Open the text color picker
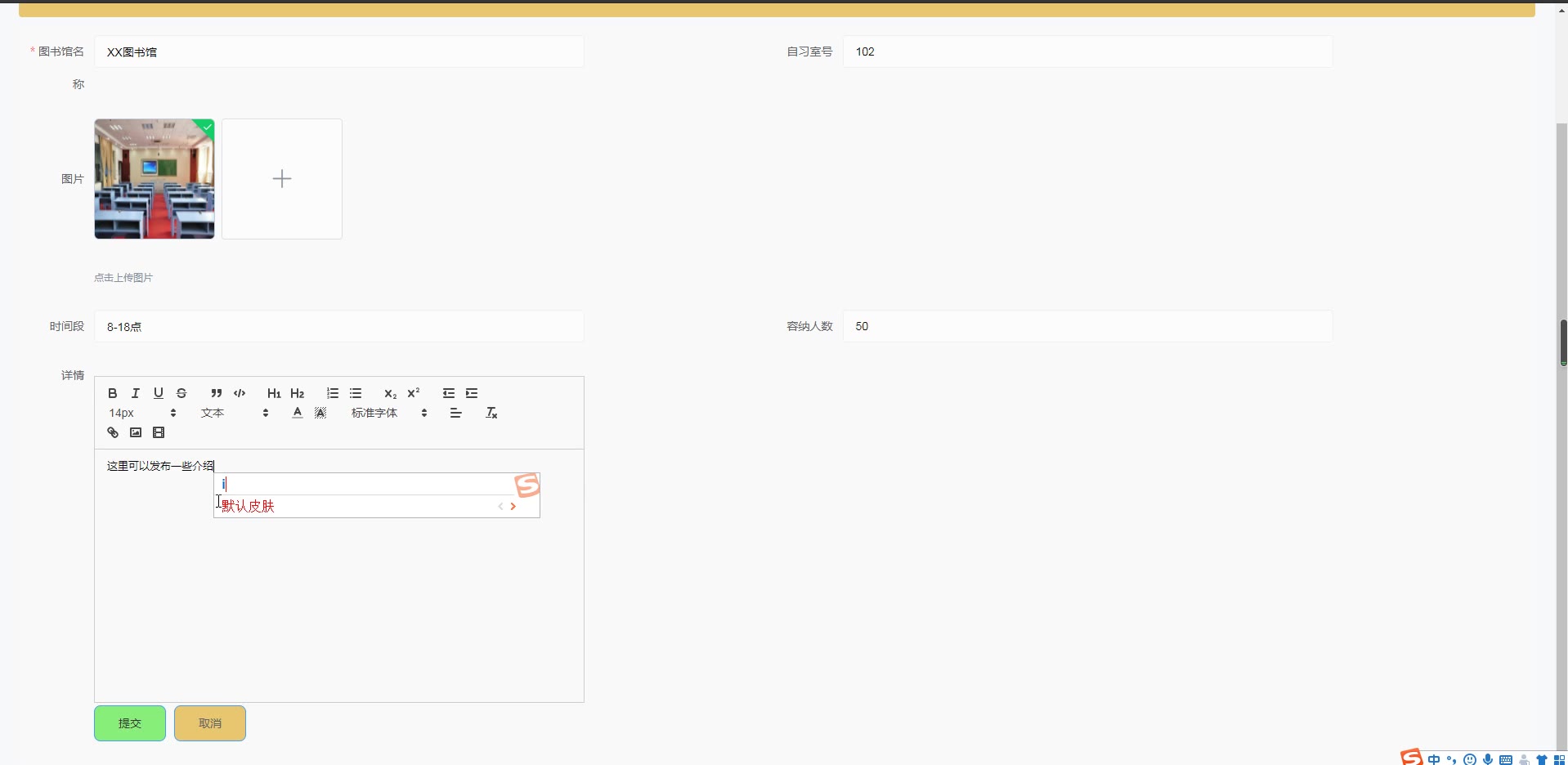 point(298,413)
